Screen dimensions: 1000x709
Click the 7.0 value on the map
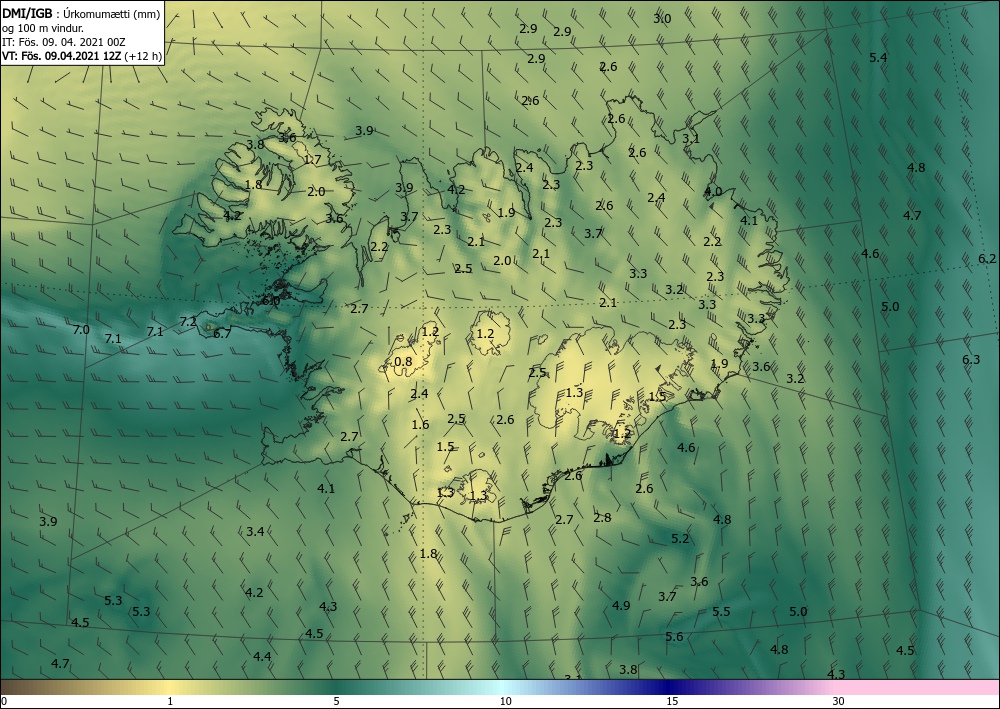click(81, 330)
